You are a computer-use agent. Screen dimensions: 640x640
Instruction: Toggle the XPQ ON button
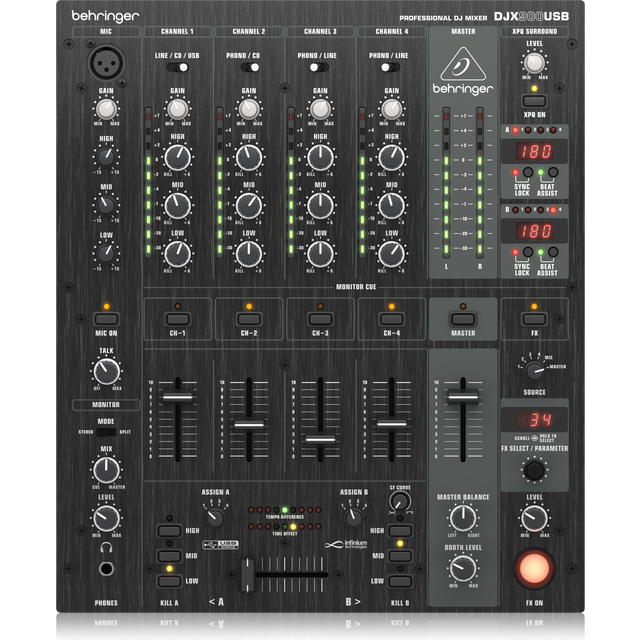pos(534,101)
